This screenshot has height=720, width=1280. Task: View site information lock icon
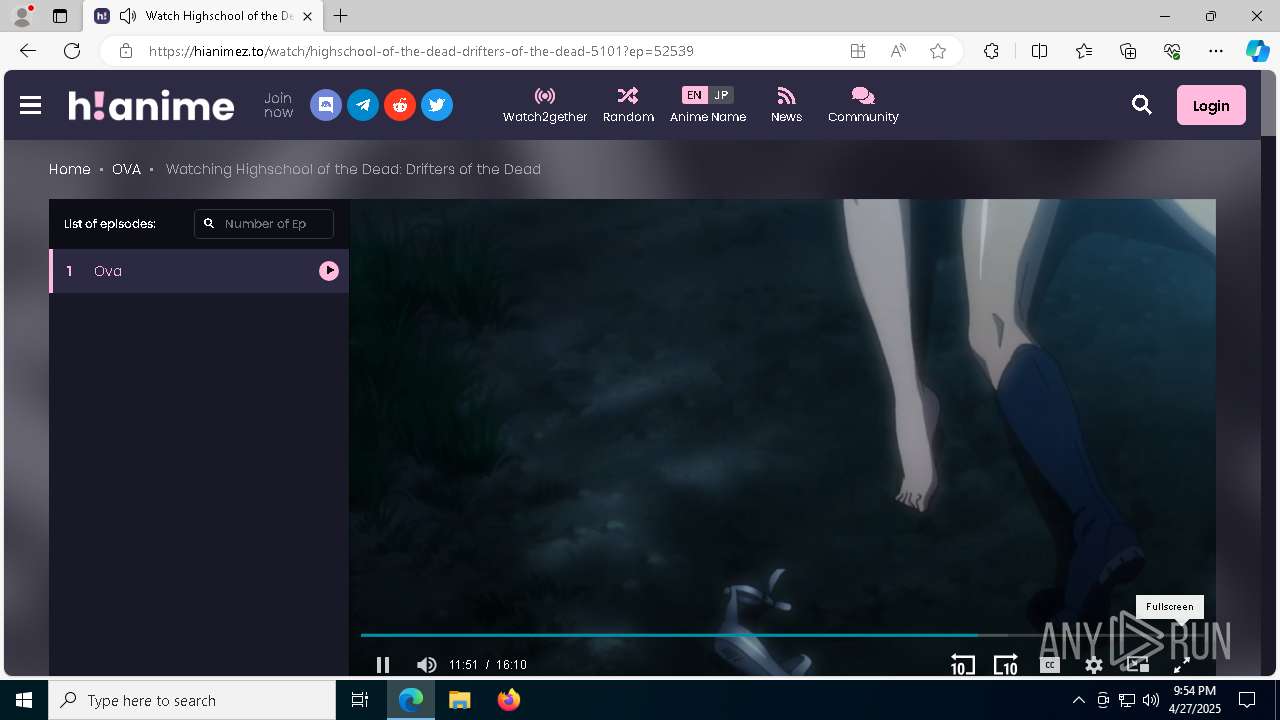click(x=125, y=51)
